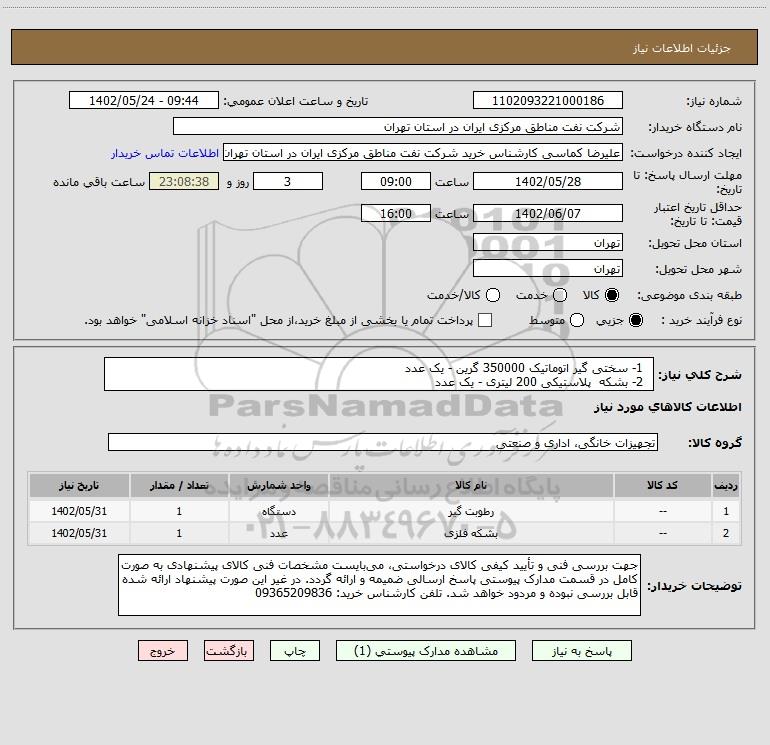
Task: Click مشاهده مدارک پیوستی (1) button
Action: pos(426,651)
